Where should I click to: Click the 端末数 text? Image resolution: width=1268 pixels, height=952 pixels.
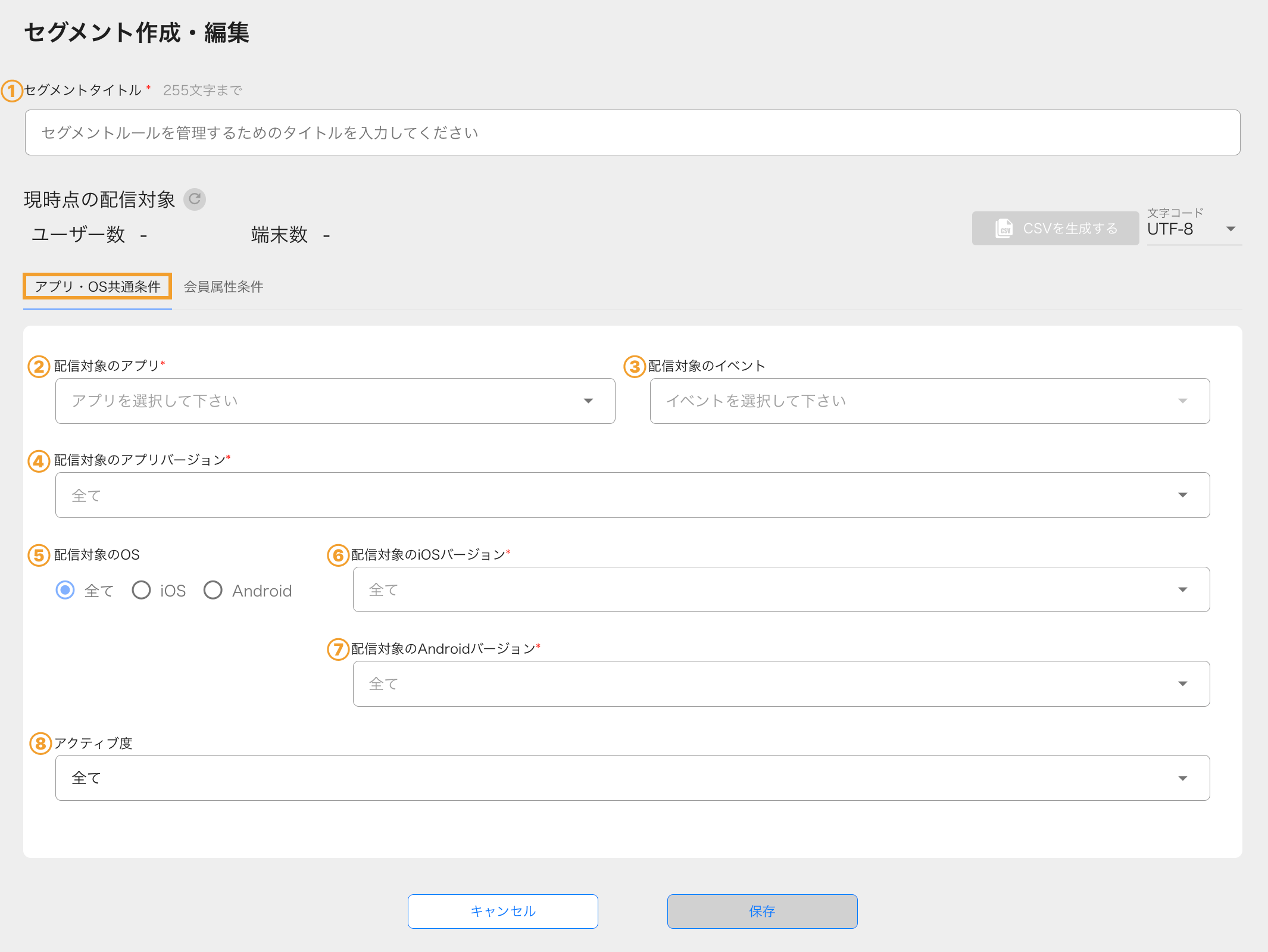point(279,235)
